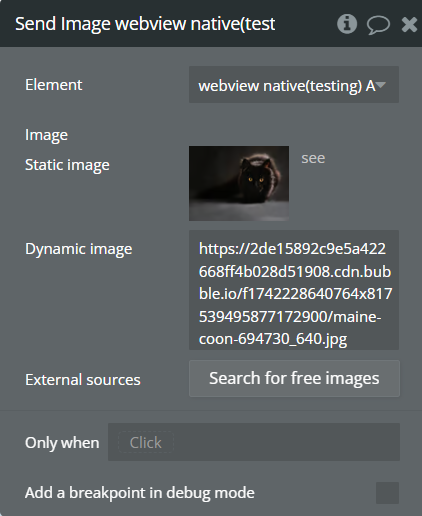Open the comment bubble icon
The height and width of the screenshot is (516, 422).
[x=378, y=25]
